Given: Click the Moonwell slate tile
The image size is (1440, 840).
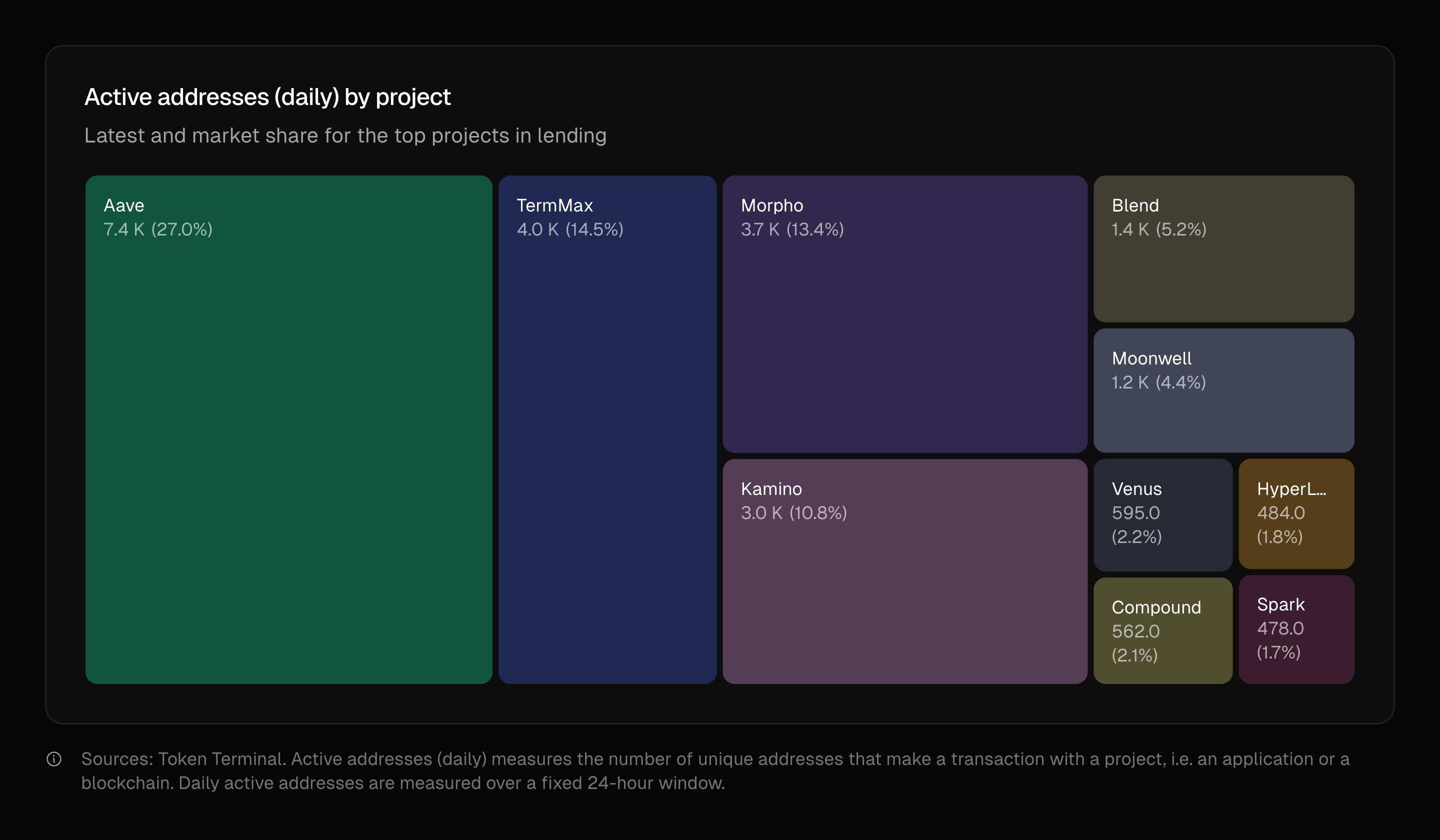Looking at the screenshot, I should [x=1223, y=390].
